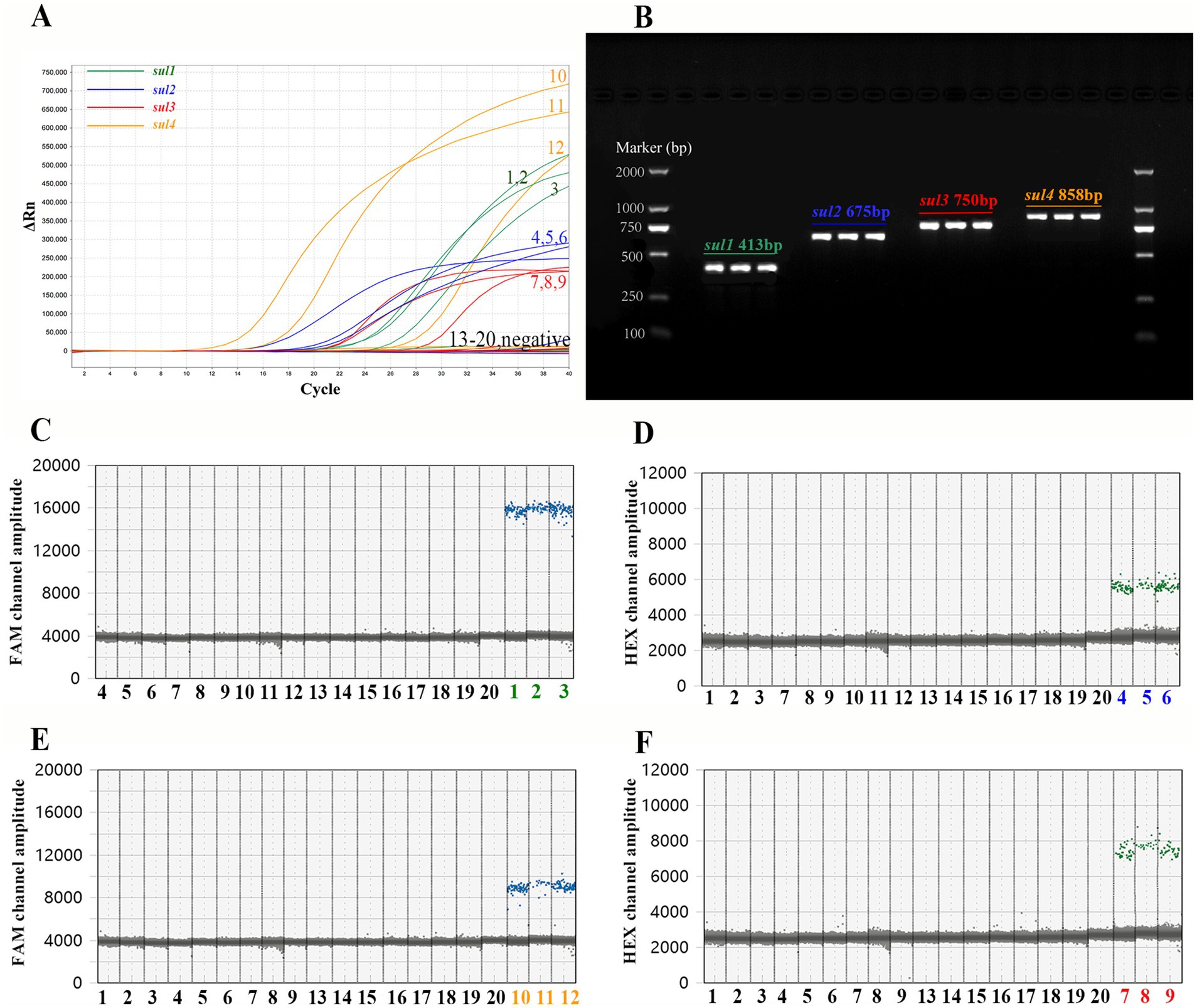Click the blue sample label 5 in panel D
Screen dimensions: 1197x1008
coord(1147,698)
